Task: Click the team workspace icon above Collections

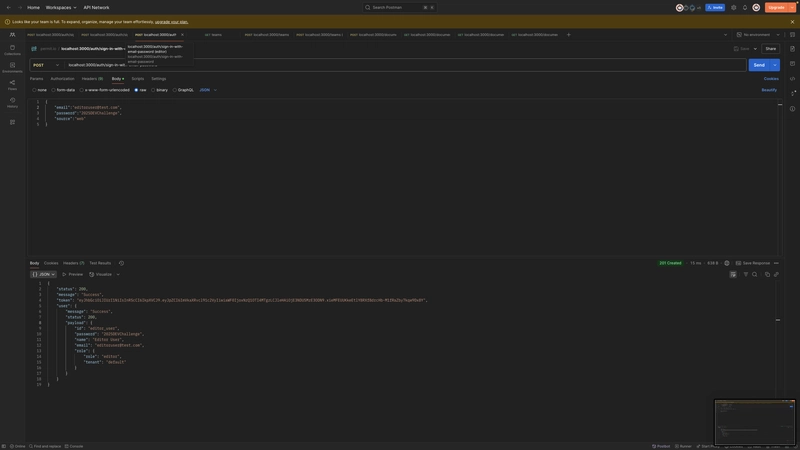Action: tap(12, 35)
